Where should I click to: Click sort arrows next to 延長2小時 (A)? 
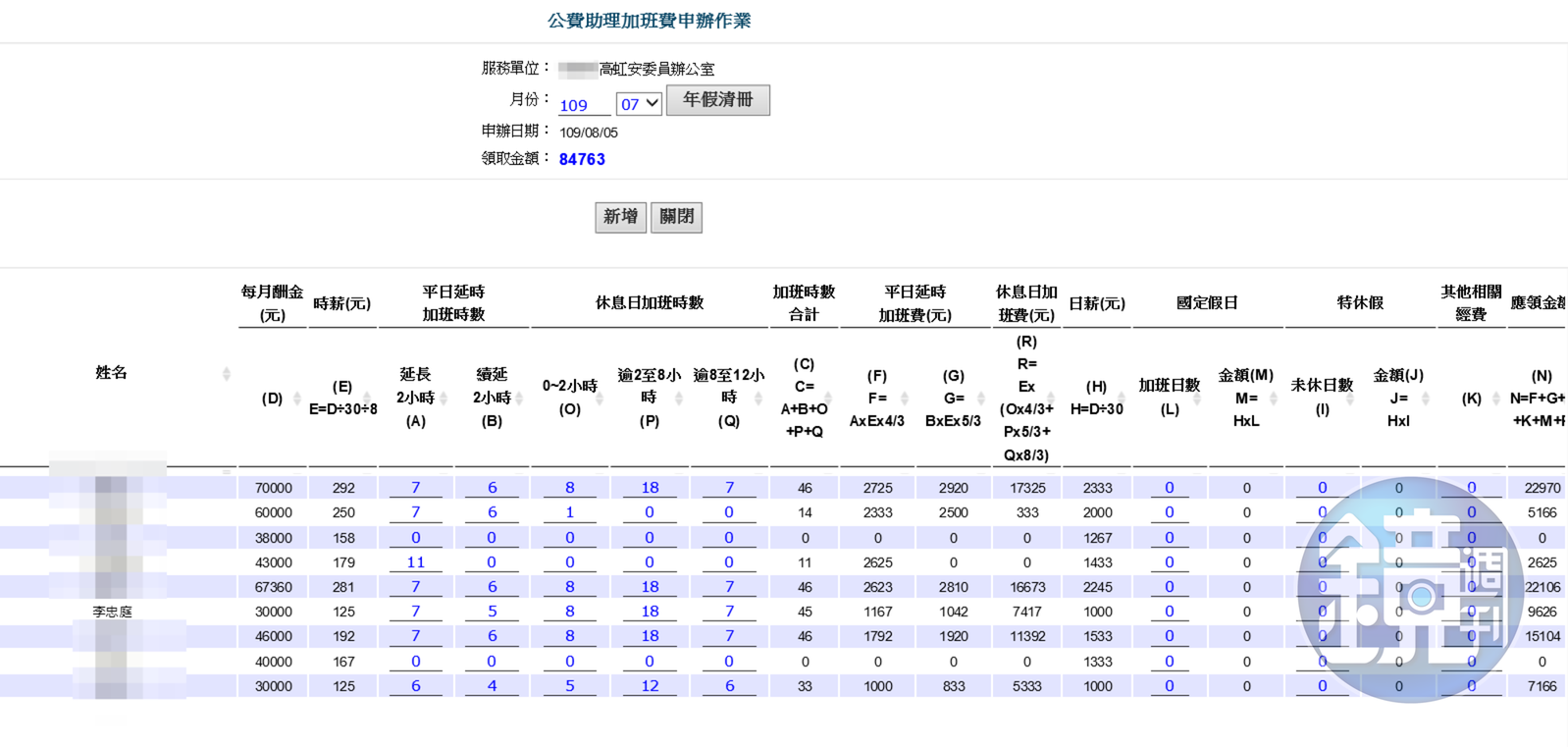(444, 398)
